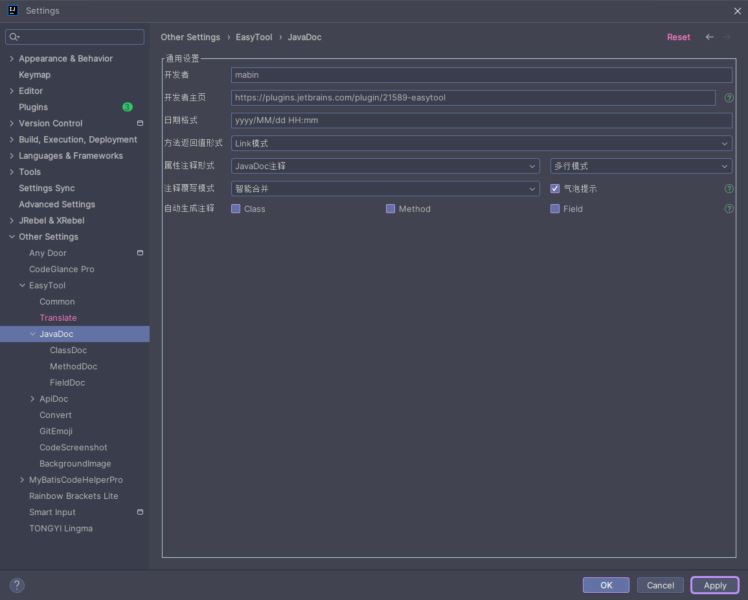The image size is (748, 600).
Task: Click the Plugins update count badge
Action: pos(127,107)
